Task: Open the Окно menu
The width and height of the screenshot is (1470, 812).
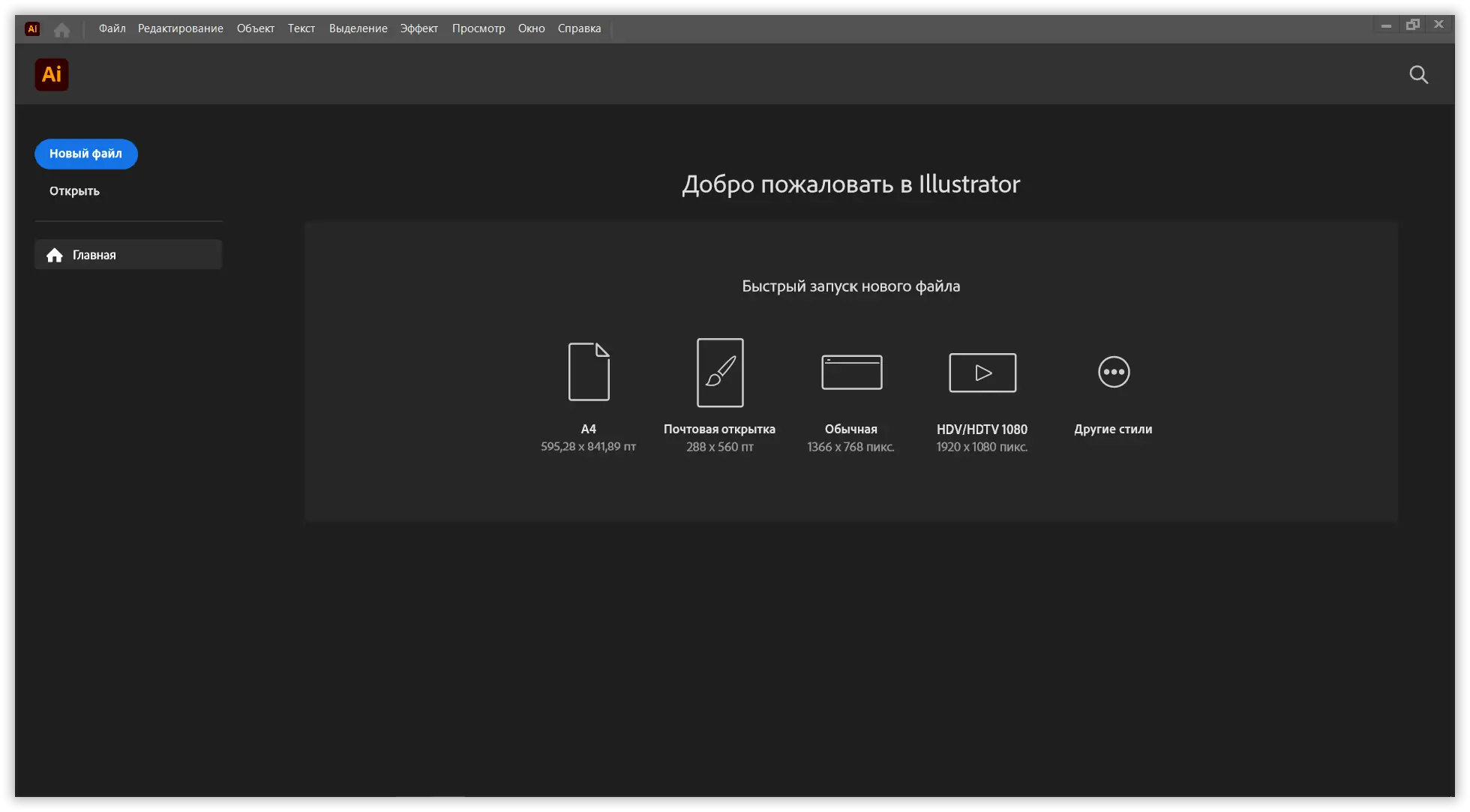Action: 531,28
